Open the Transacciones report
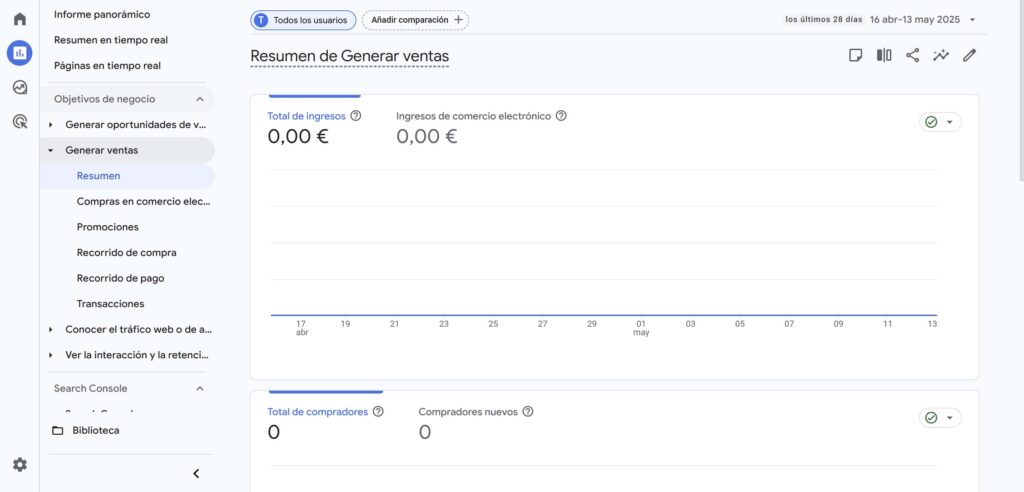The image size is (1024, 492). (x=110, y=304)
